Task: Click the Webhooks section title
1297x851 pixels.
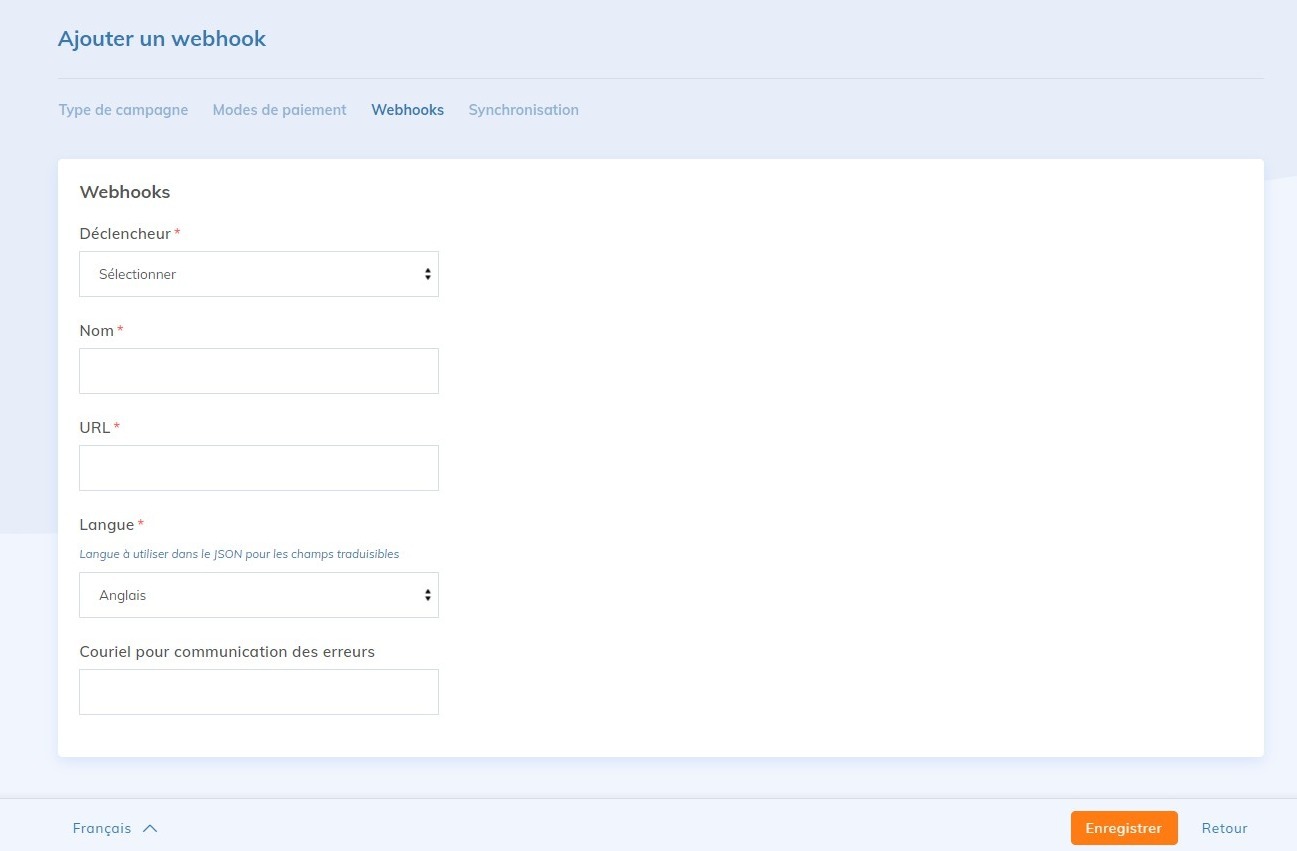Action: point(124,191)
